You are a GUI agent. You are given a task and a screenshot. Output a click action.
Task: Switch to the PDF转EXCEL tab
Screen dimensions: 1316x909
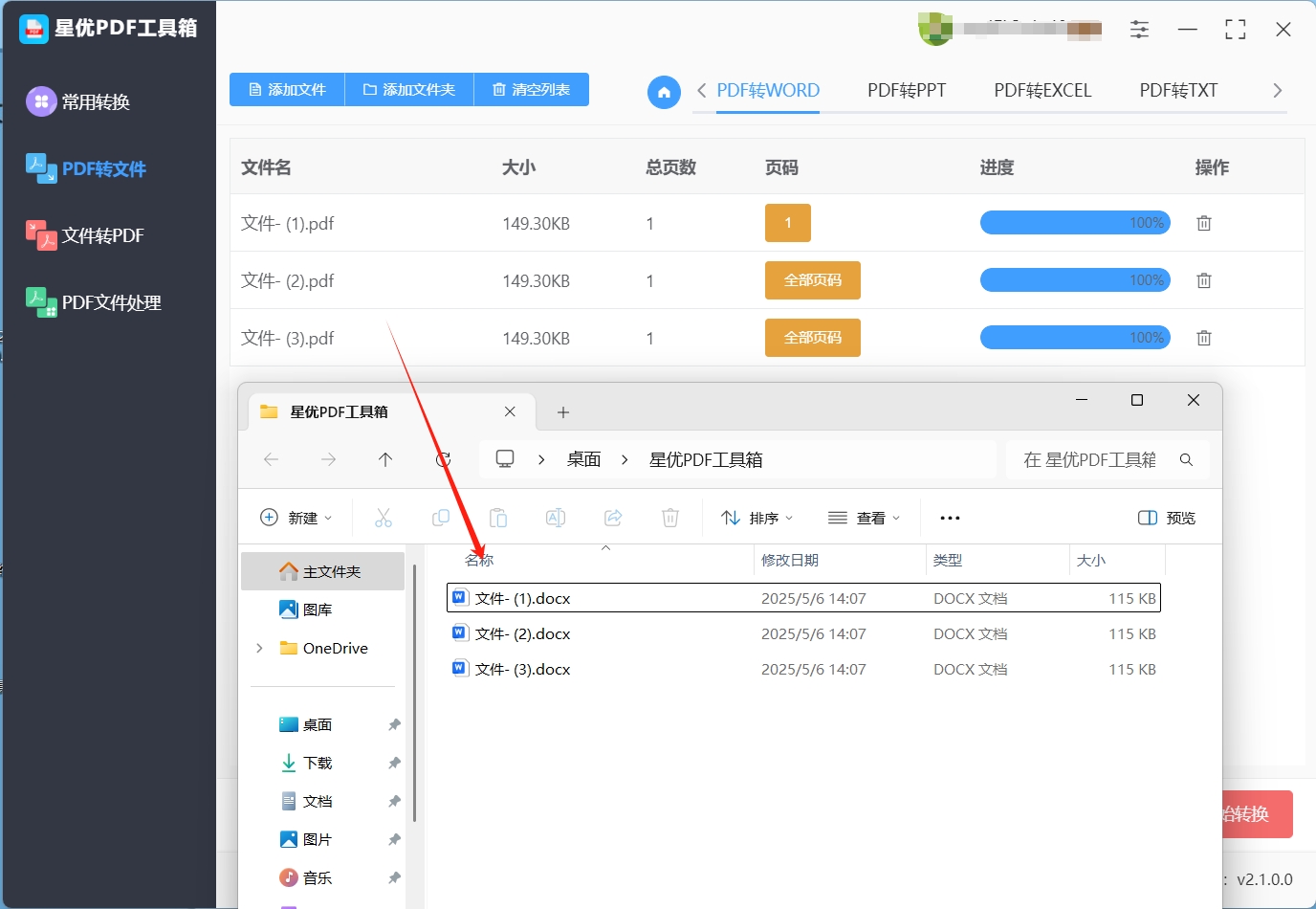pos(1042,91)
